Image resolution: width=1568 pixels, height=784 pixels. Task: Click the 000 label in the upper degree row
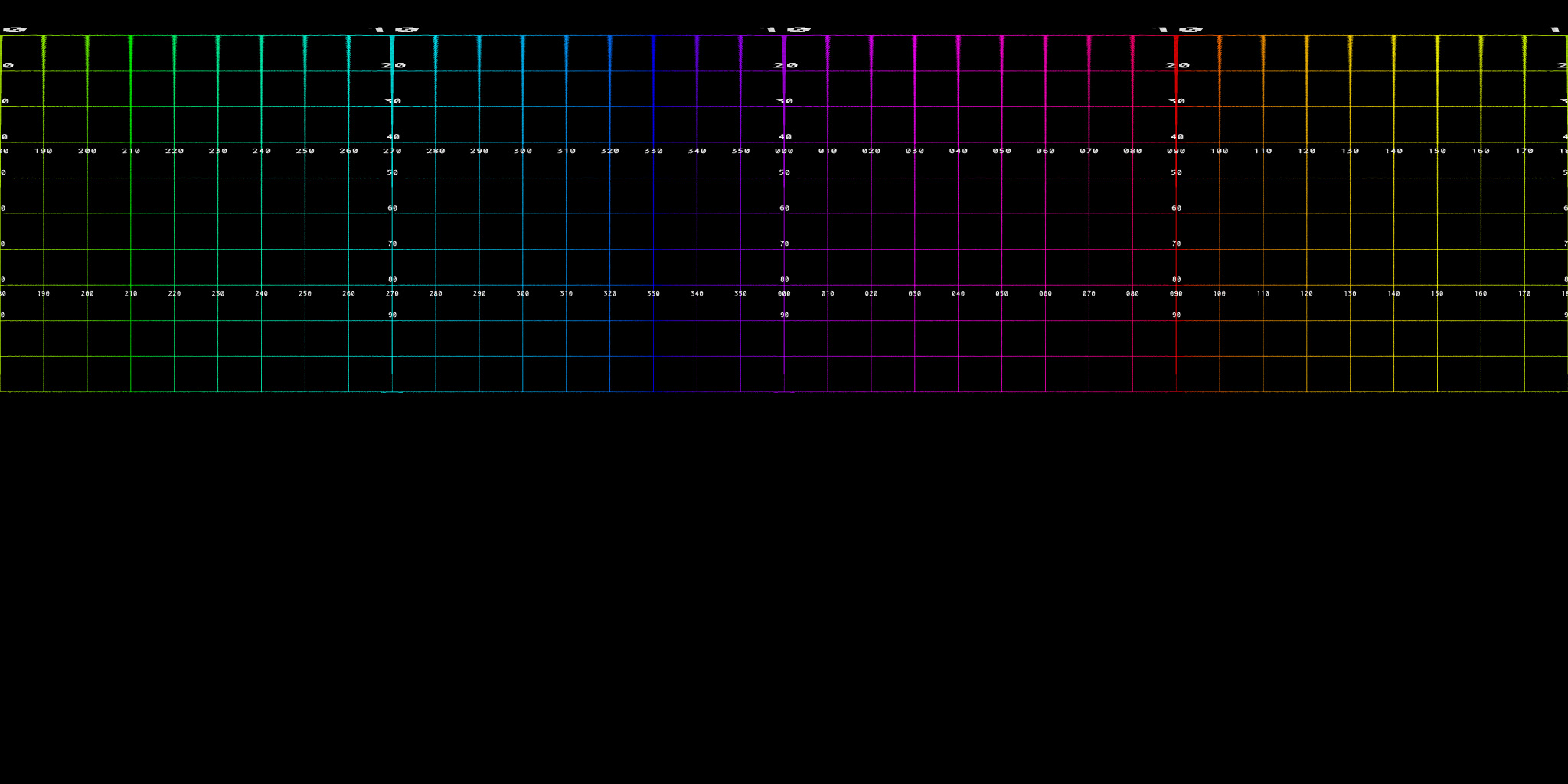point(784,151)
